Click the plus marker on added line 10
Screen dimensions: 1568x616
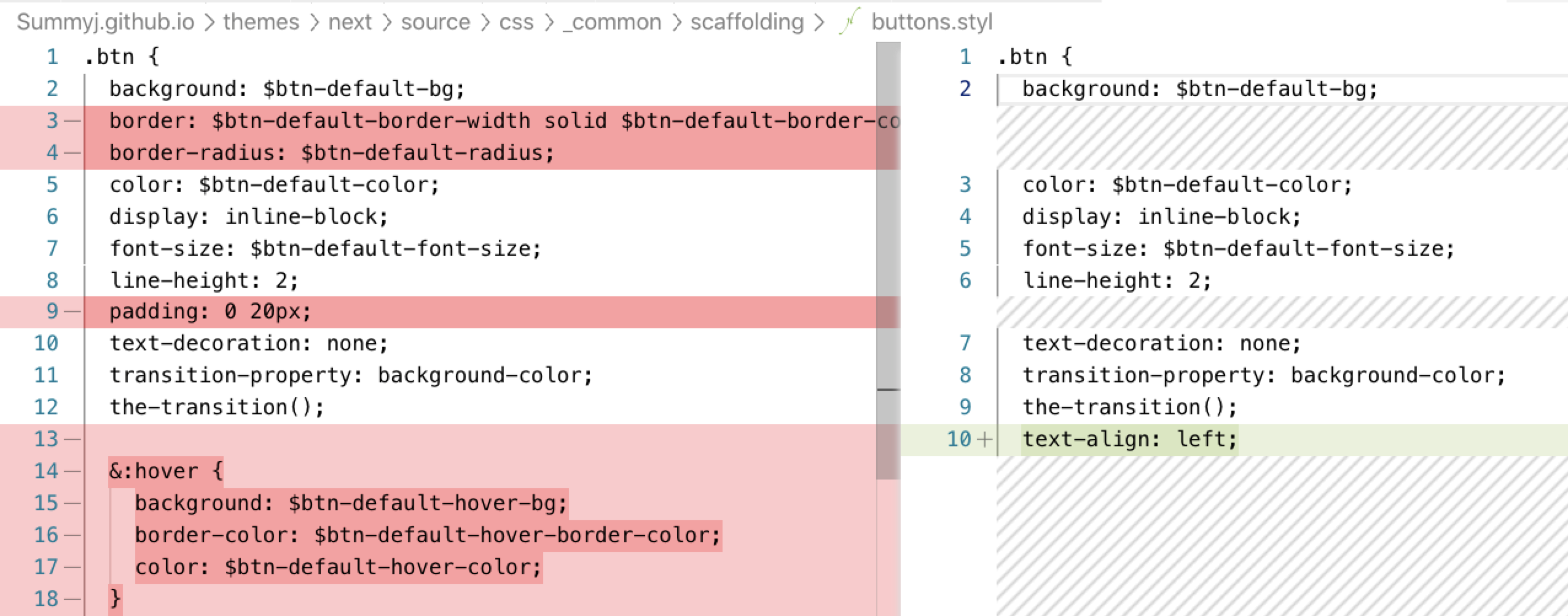(x=984, y=439)
